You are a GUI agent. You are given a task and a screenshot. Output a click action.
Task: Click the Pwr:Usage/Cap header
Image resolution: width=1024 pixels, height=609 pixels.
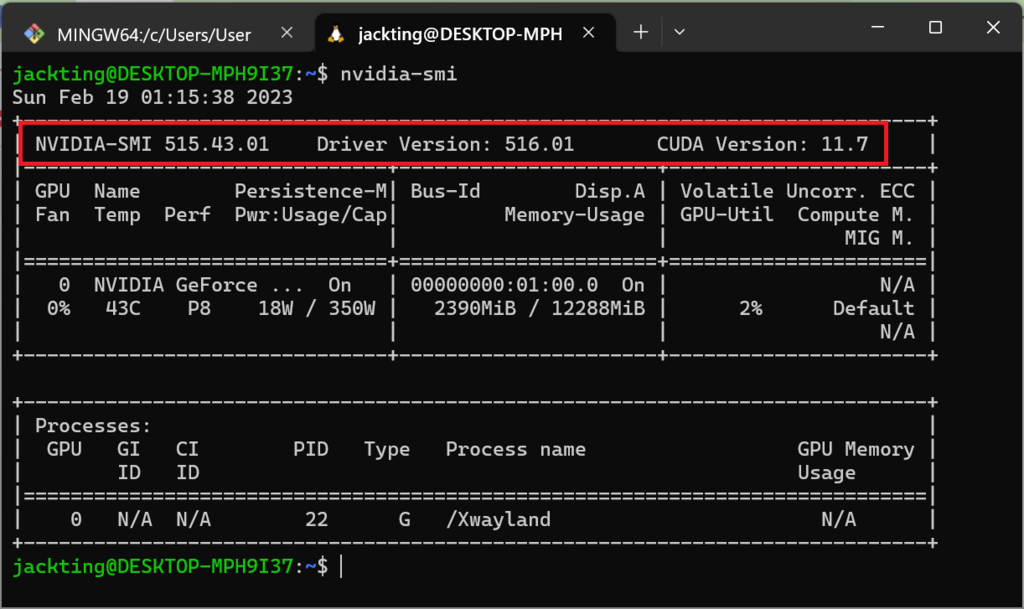311,215
